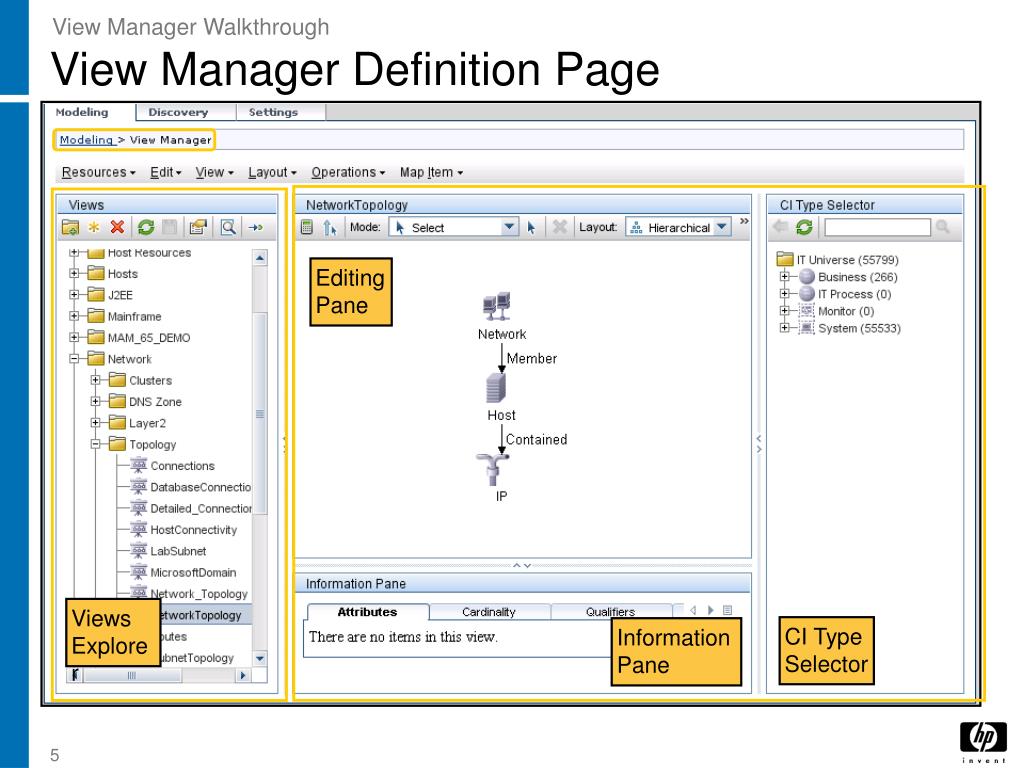Click the up-arrow cursor icon beside Mode label

330,227
